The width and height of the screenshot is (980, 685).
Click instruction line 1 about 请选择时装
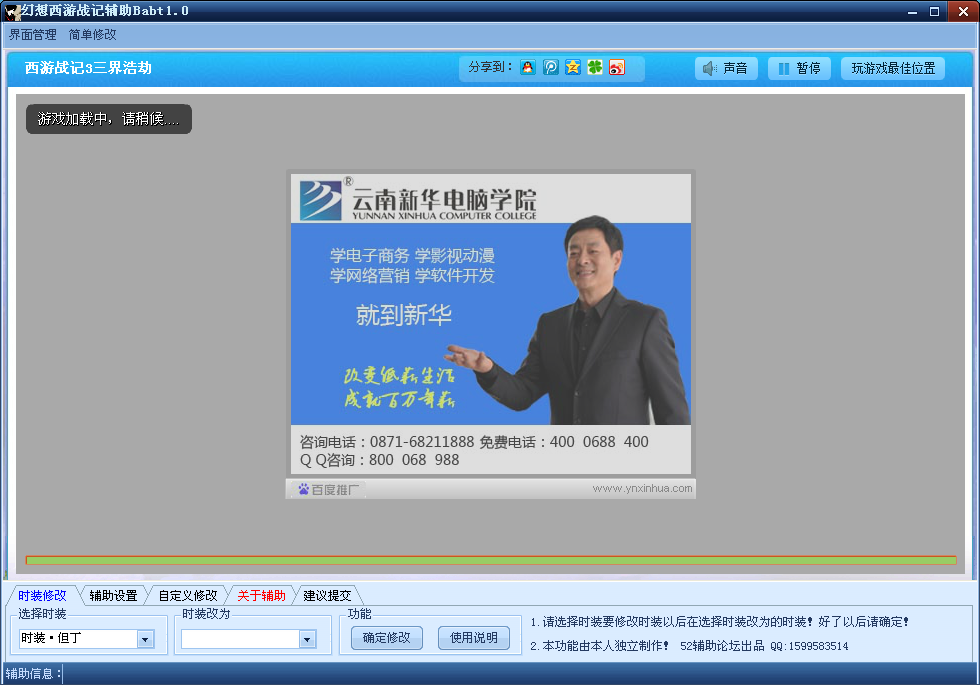pos(719,622)
